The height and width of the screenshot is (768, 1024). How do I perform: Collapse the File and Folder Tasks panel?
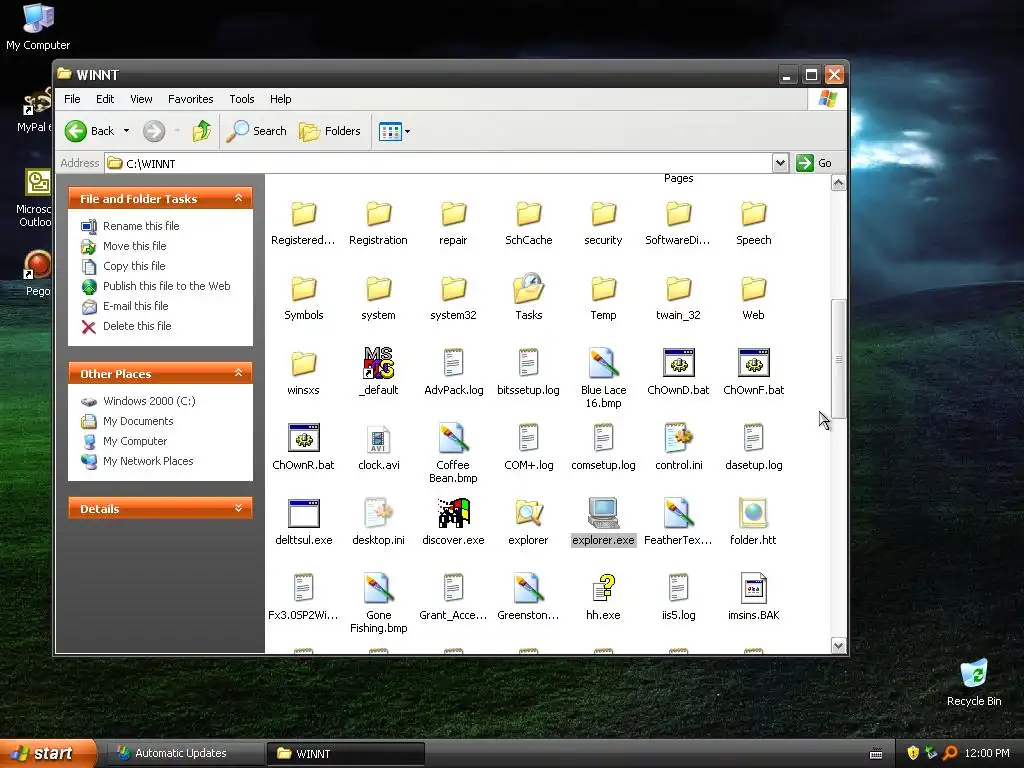(238, 198)
